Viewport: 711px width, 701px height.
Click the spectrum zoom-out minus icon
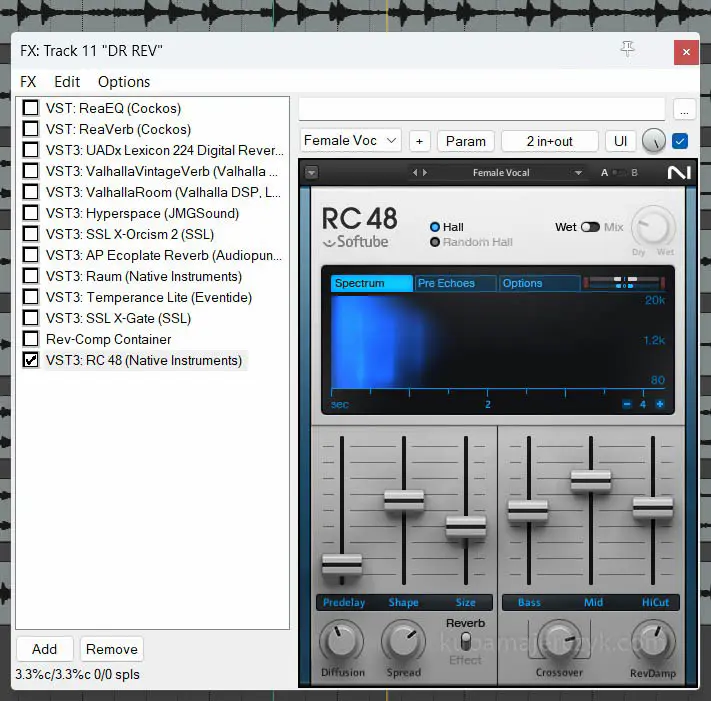[x=627, y=404]
